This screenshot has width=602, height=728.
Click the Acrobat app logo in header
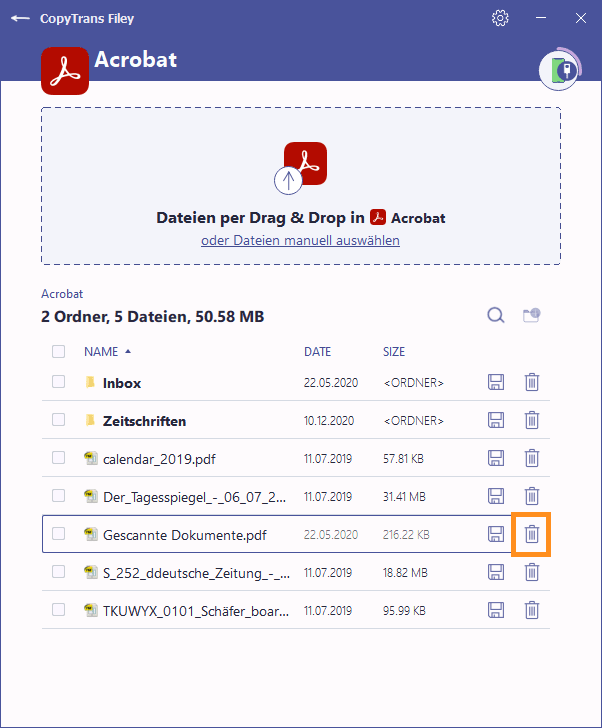[65, 71]
